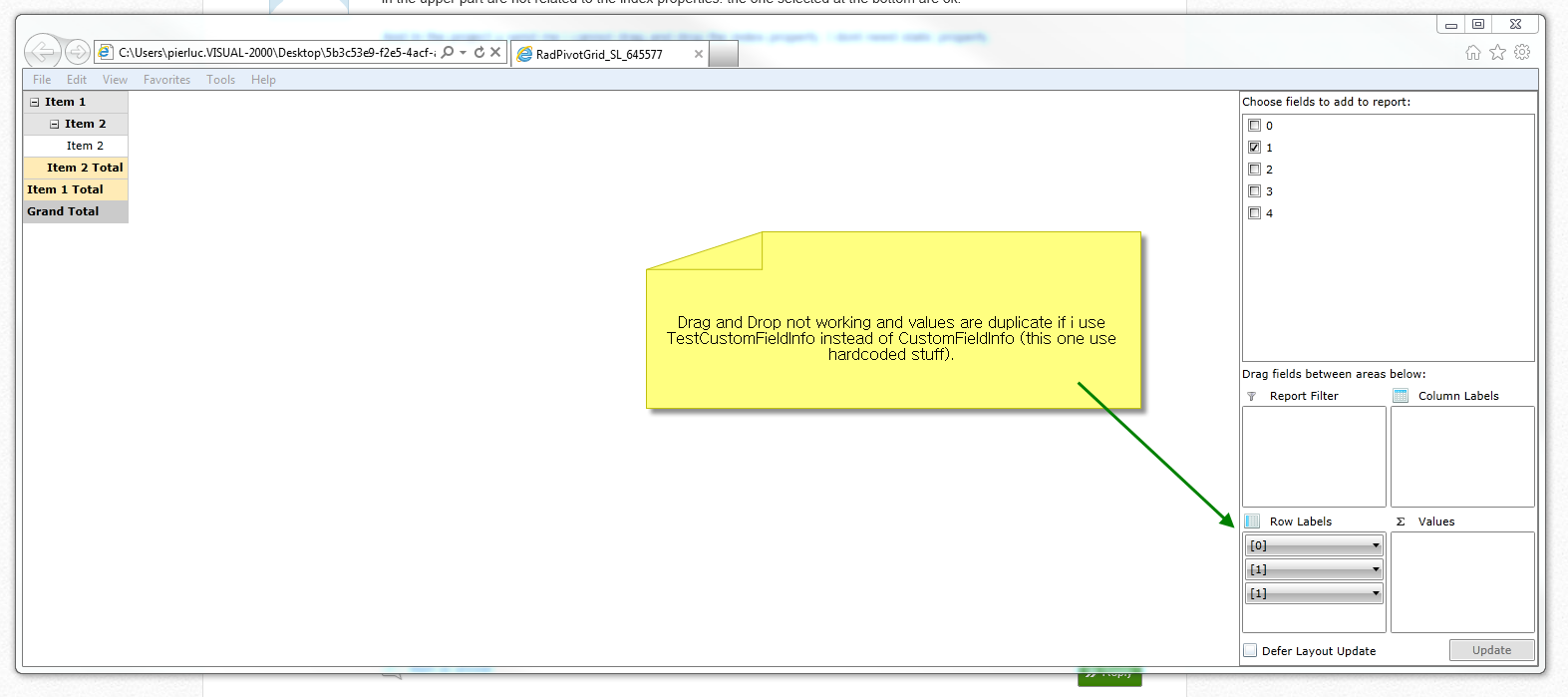The width and height of the screenshot is (1568, 697).
Task: Refresh the page using reload icon
Action: coord(479,52)
